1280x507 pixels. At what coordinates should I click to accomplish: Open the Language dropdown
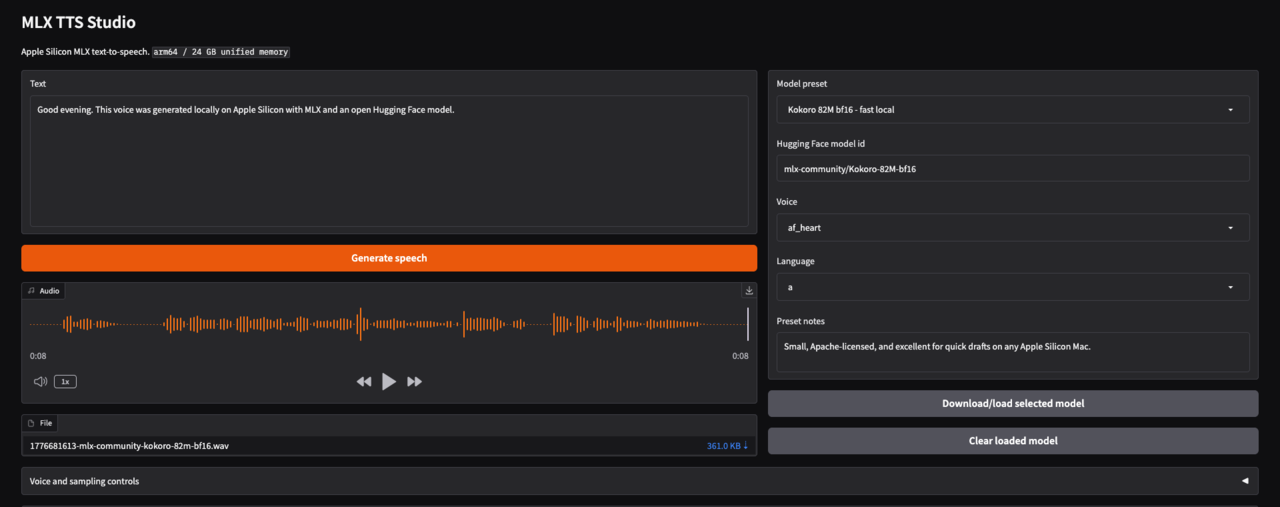click(1012, 287)
